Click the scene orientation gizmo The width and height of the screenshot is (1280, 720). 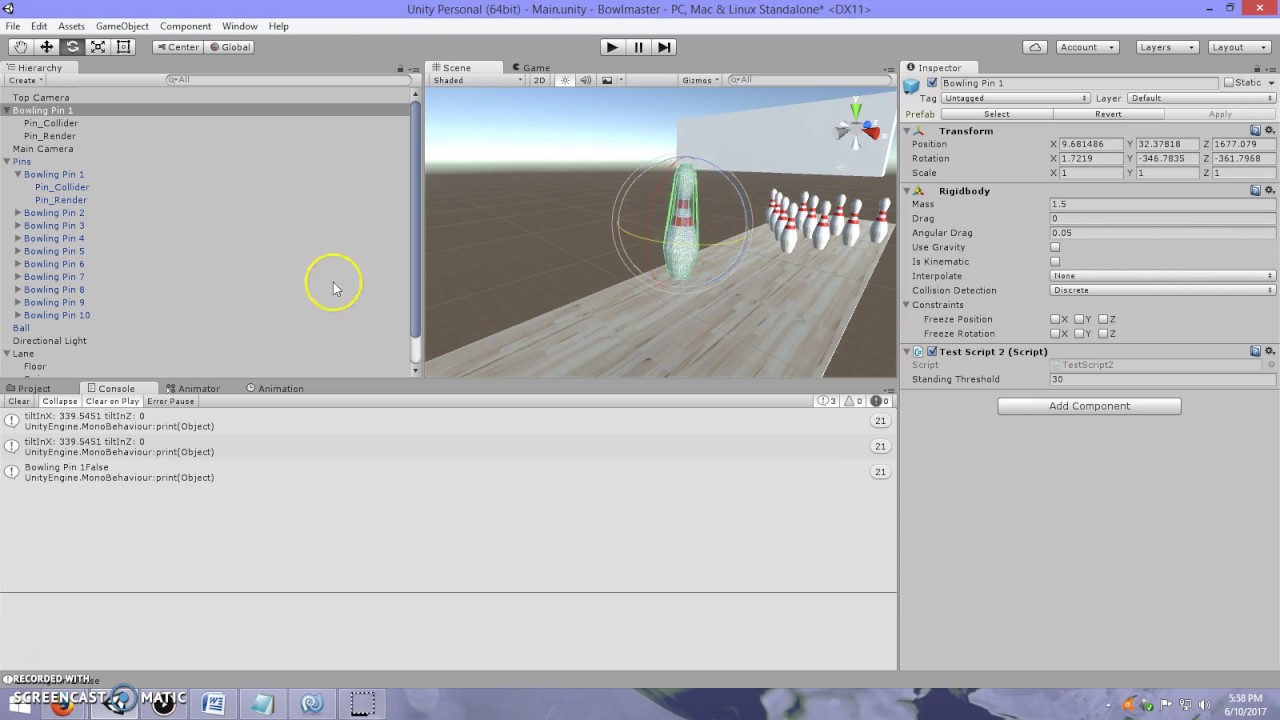point(857,125)
